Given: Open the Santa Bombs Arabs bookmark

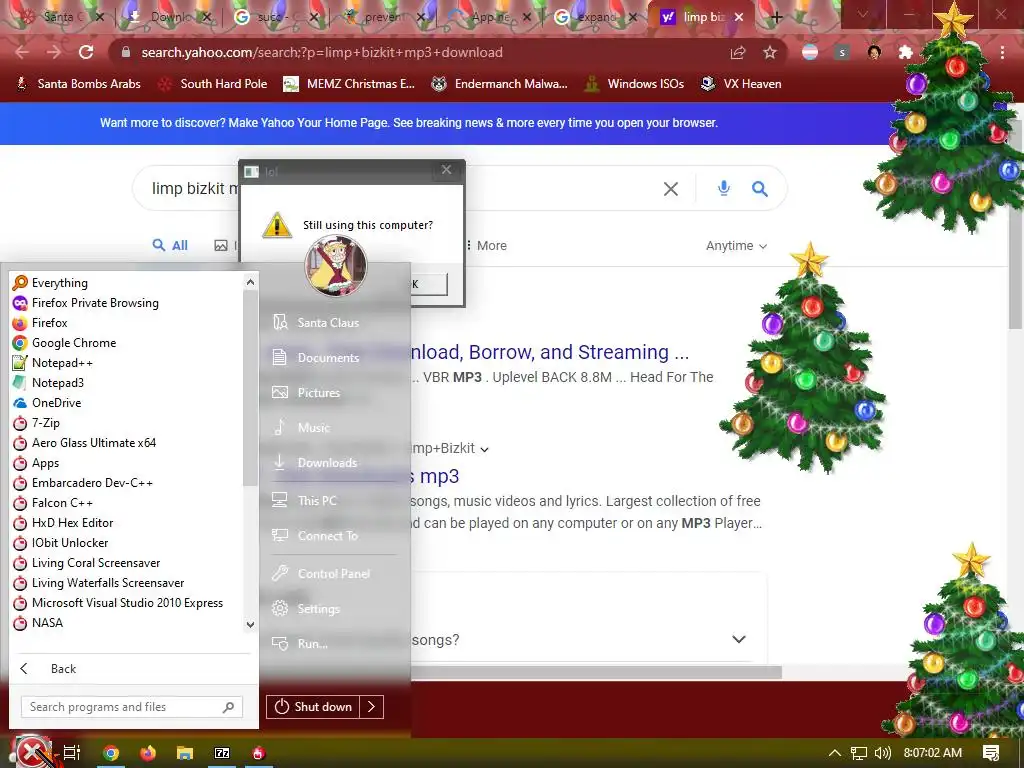Looking at the screenshot, I should 78,84.
